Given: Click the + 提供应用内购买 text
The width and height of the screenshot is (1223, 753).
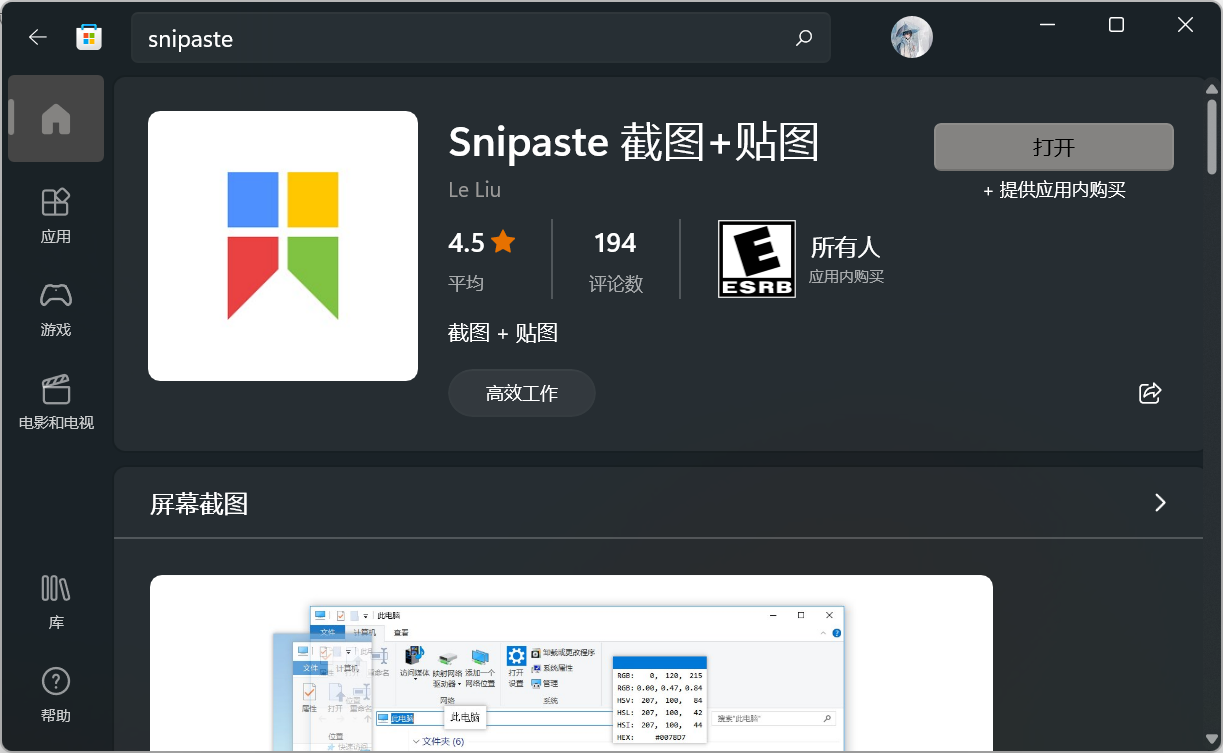Looking at the screenshot, I should 1054,190.
